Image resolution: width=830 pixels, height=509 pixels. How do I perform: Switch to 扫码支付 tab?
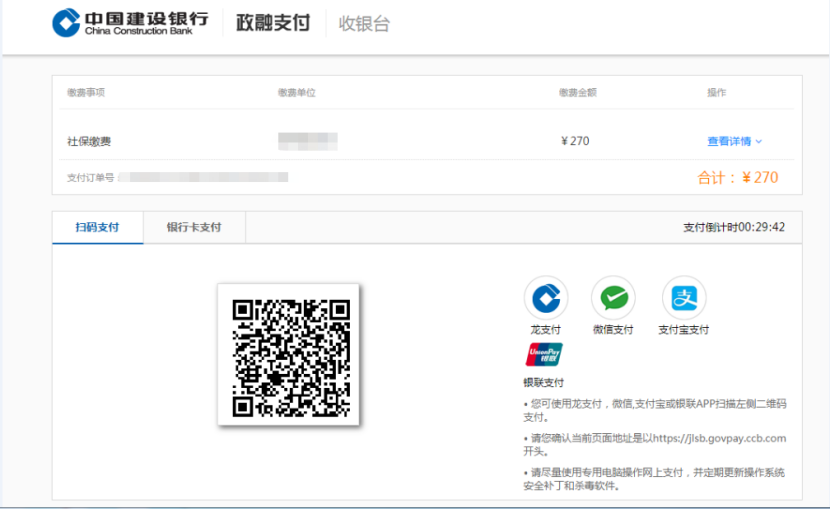click(97, 228)
